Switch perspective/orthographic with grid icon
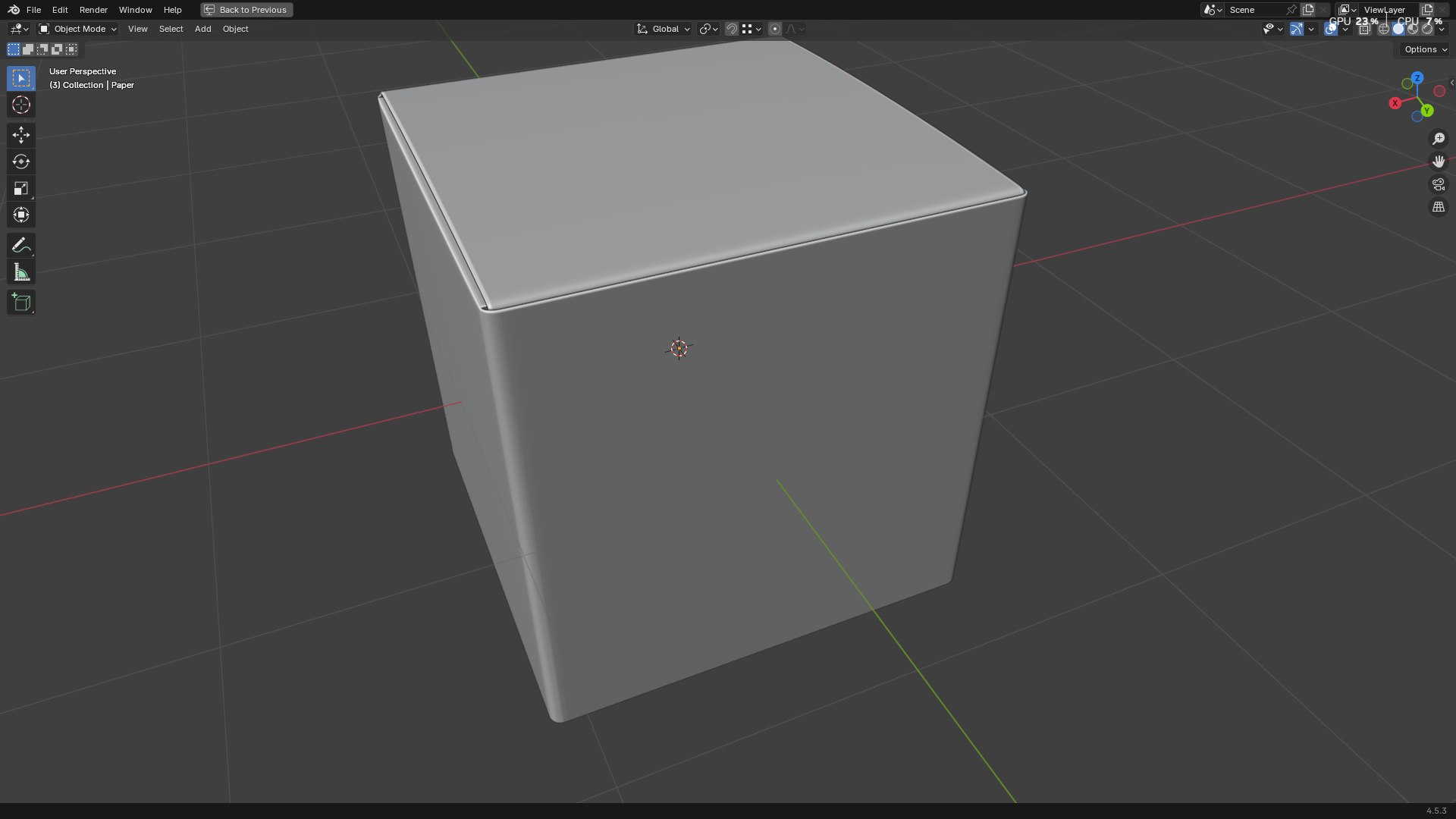The width and height of the screenshot is (1456, 819). click(x=1439, y=207)
